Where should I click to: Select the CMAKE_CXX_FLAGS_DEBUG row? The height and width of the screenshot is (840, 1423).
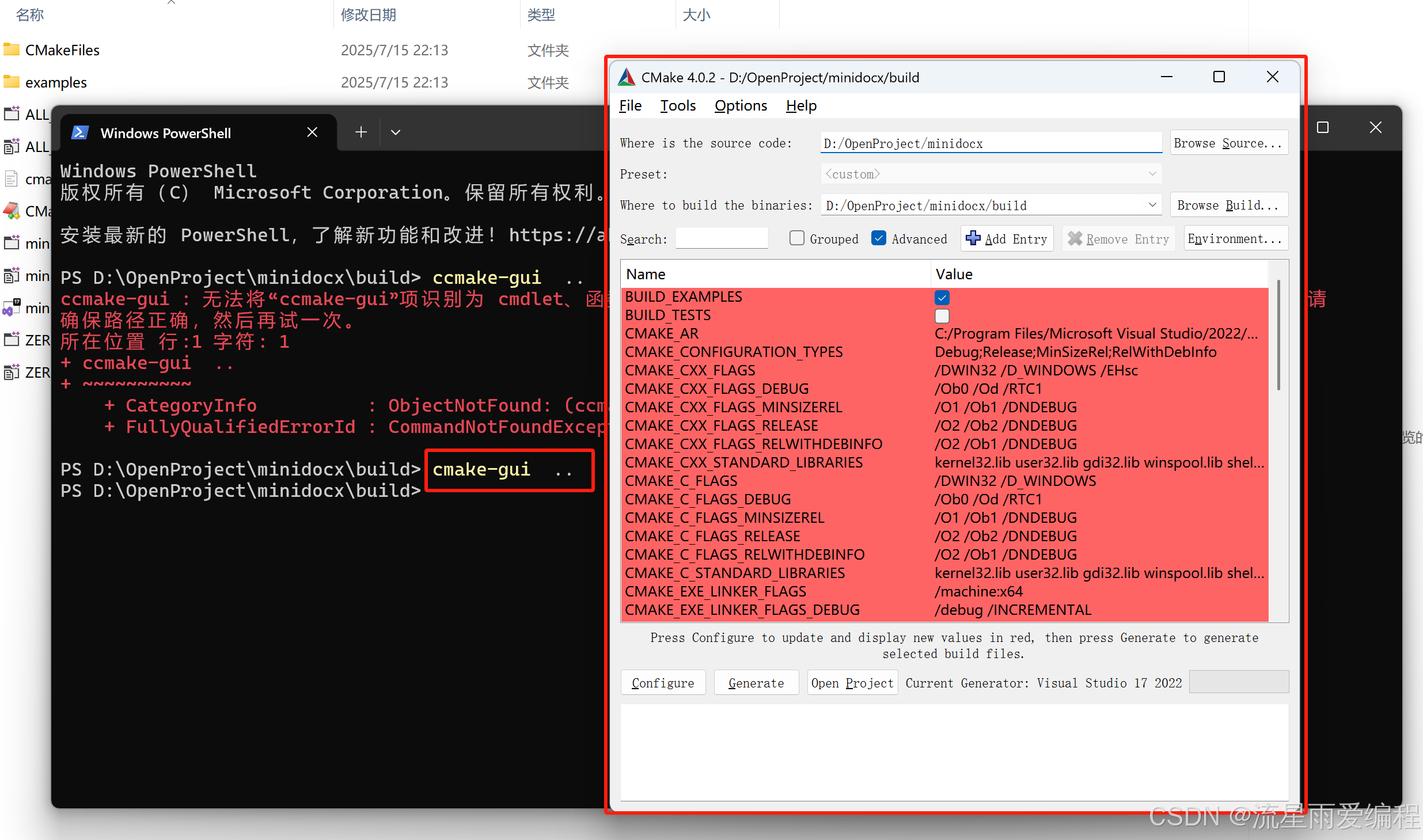coord(945,389)
